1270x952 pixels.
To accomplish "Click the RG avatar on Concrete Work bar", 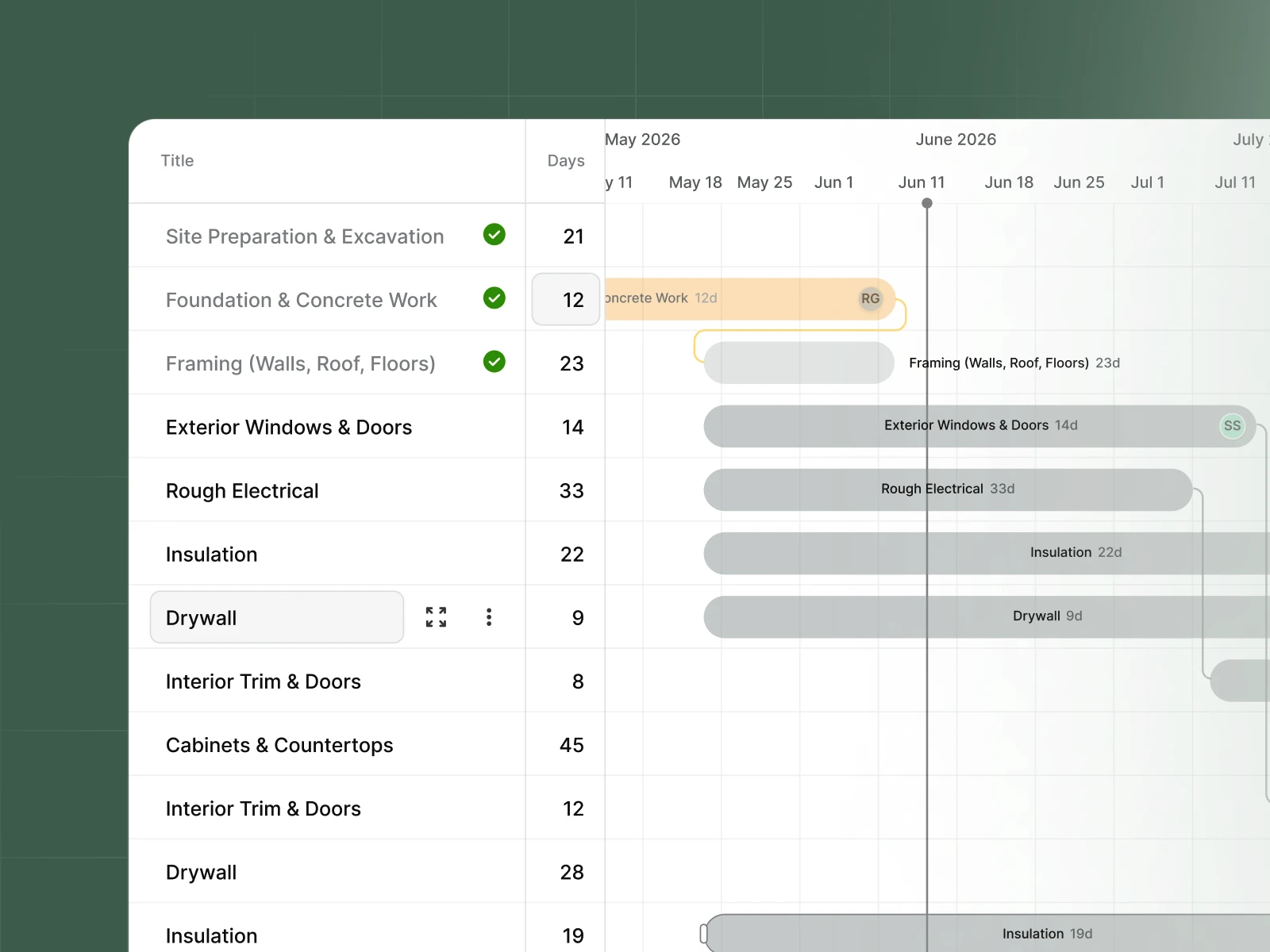I will (870, 299).
